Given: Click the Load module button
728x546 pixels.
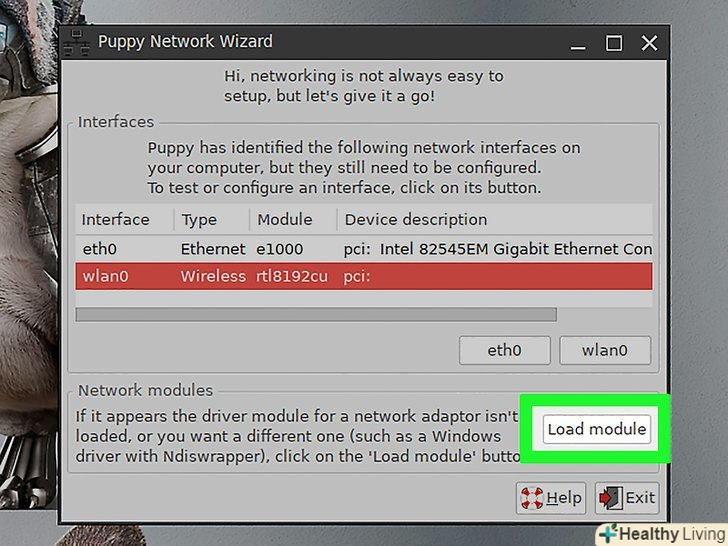Looking at the screenshot, I should (x=597, y=429).
